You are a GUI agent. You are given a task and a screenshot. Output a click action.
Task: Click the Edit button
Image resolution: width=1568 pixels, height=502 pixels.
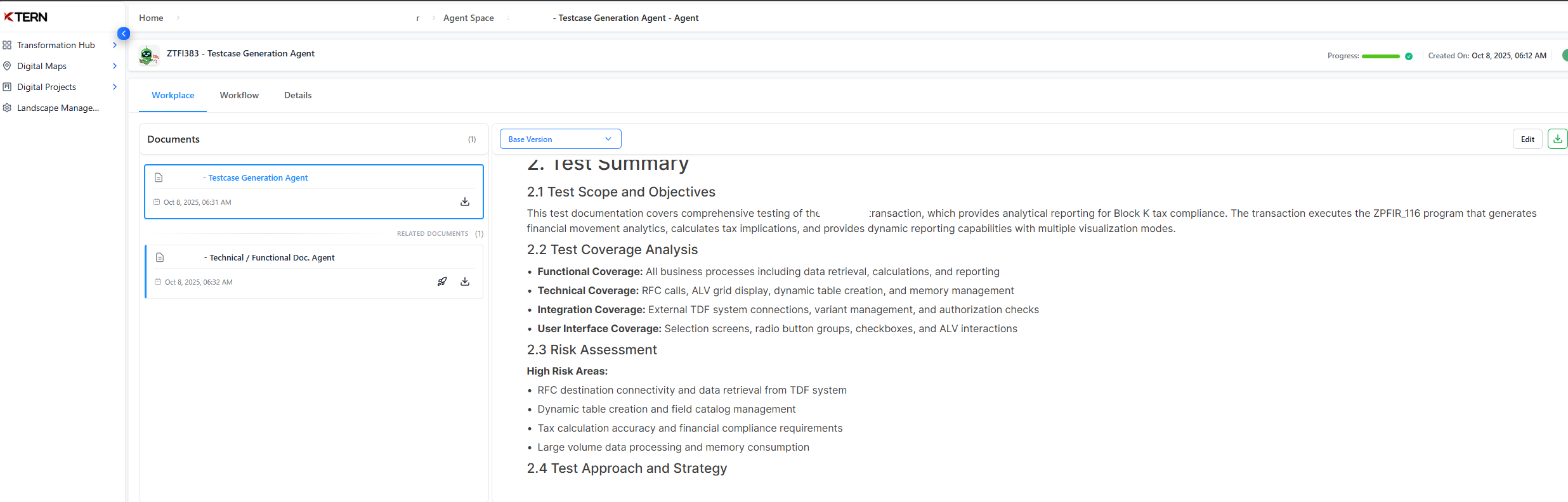(x=1527, y=139)
